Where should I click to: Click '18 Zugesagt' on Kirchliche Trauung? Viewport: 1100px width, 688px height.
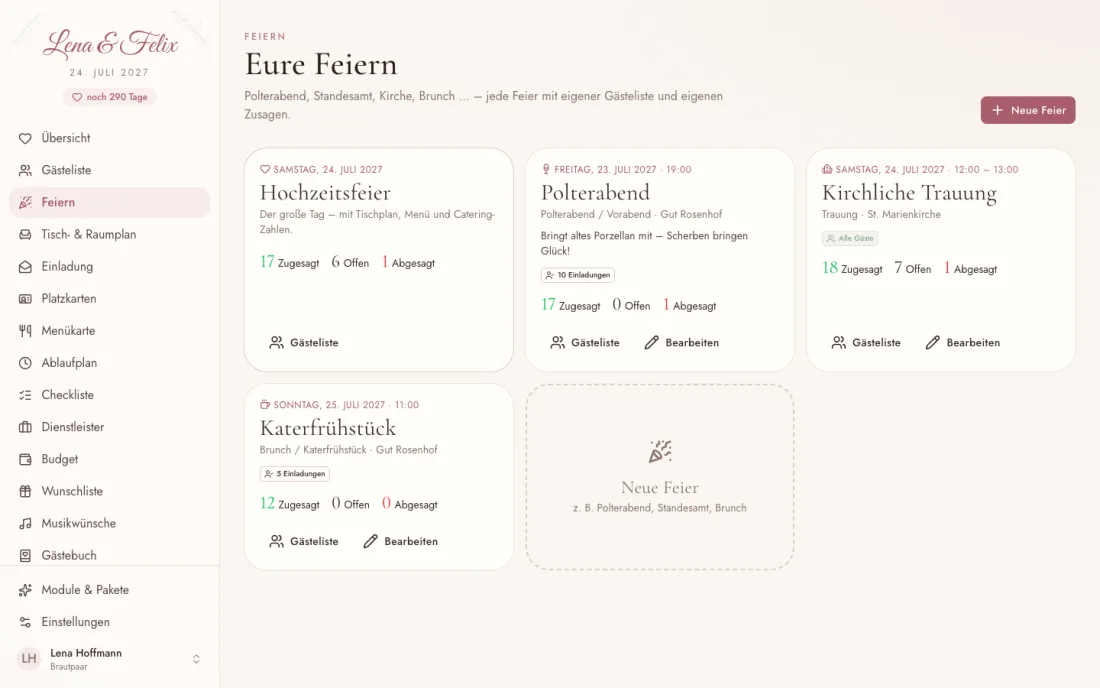[852, 269]
